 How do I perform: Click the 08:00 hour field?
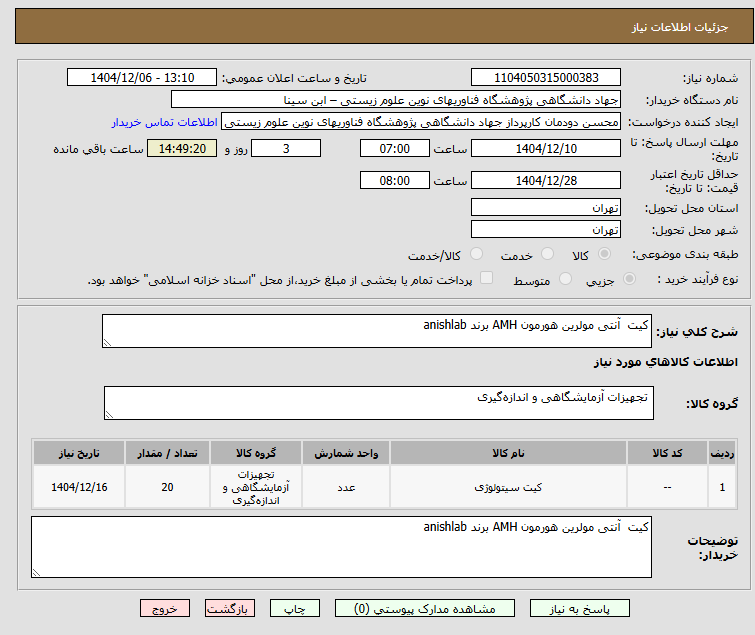coord(395,180)
